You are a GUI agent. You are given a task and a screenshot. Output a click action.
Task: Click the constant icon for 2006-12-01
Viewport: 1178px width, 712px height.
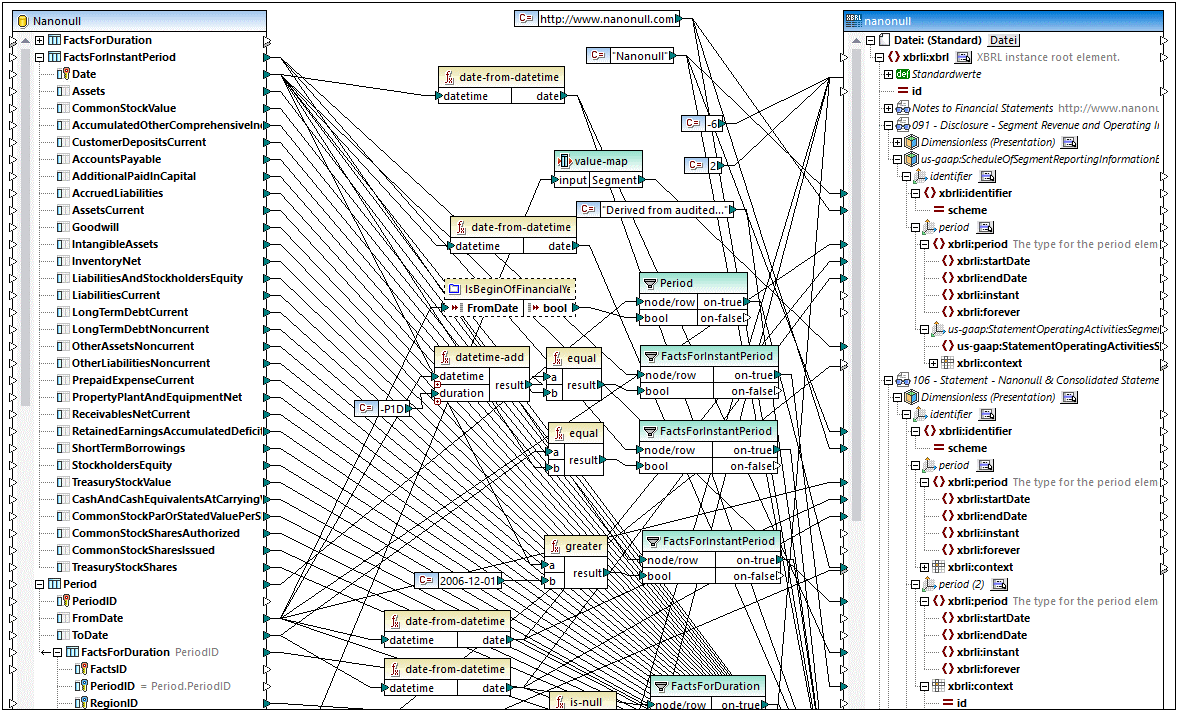426,580
